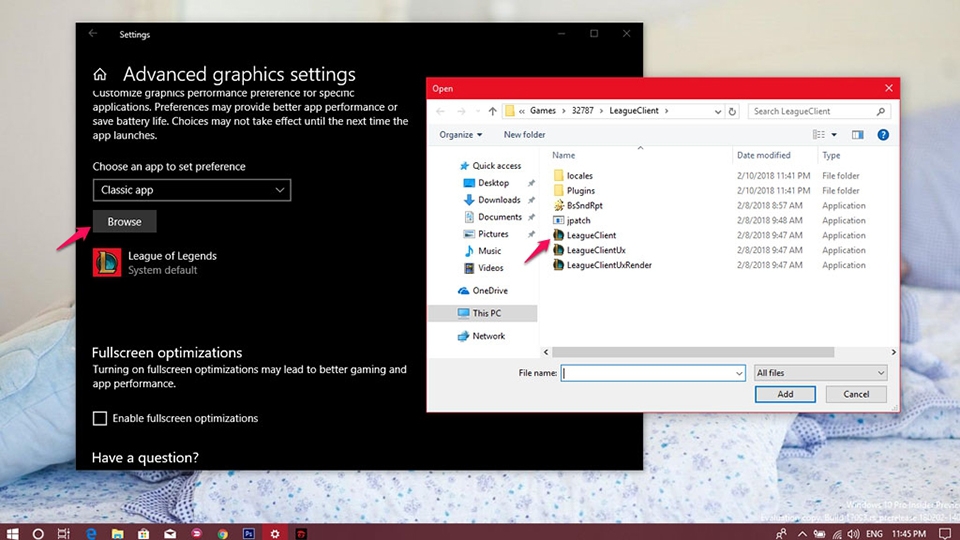
Task: Go up one folder level
Action: click(492, 111)
